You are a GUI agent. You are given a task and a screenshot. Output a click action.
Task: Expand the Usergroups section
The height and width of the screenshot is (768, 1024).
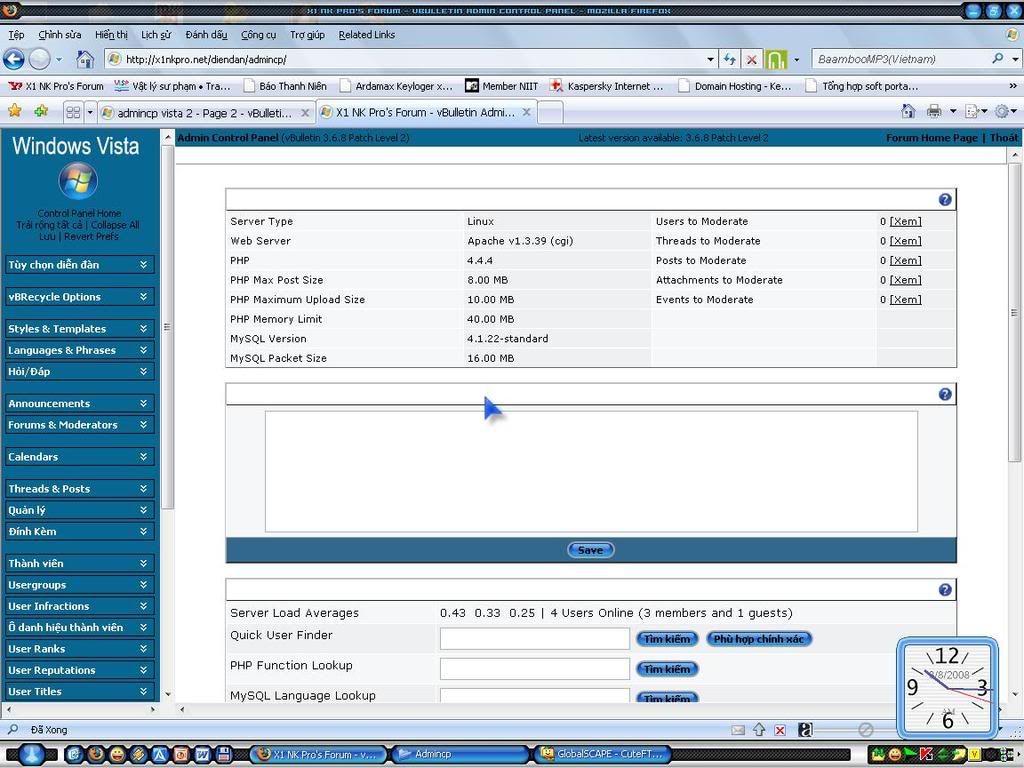point(79,584)
